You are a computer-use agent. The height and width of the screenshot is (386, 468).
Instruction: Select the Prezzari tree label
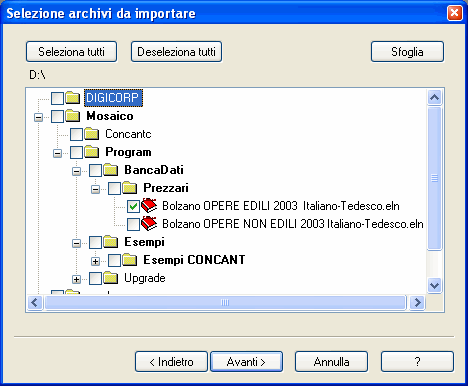[166, 188]
